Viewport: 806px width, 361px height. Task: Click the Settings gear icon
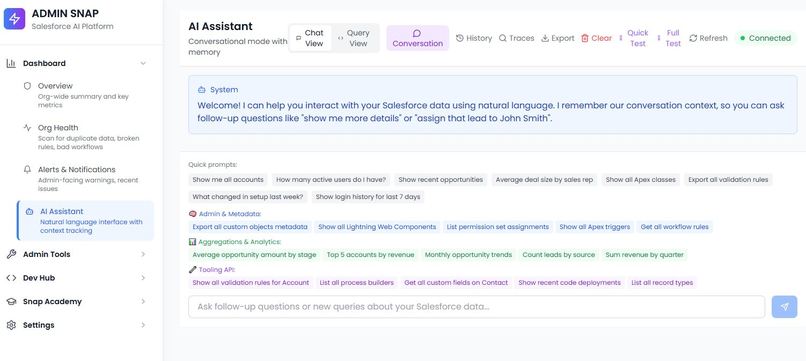11,325
